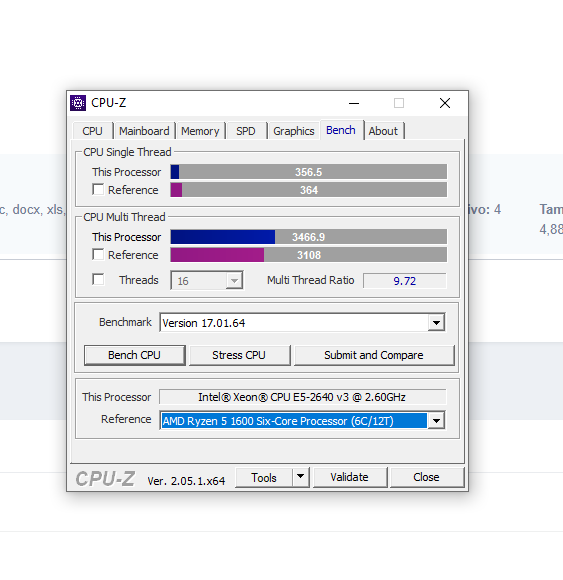Open the Tools button
This screenshot has height=580, width=563.
tap(264, 477)
